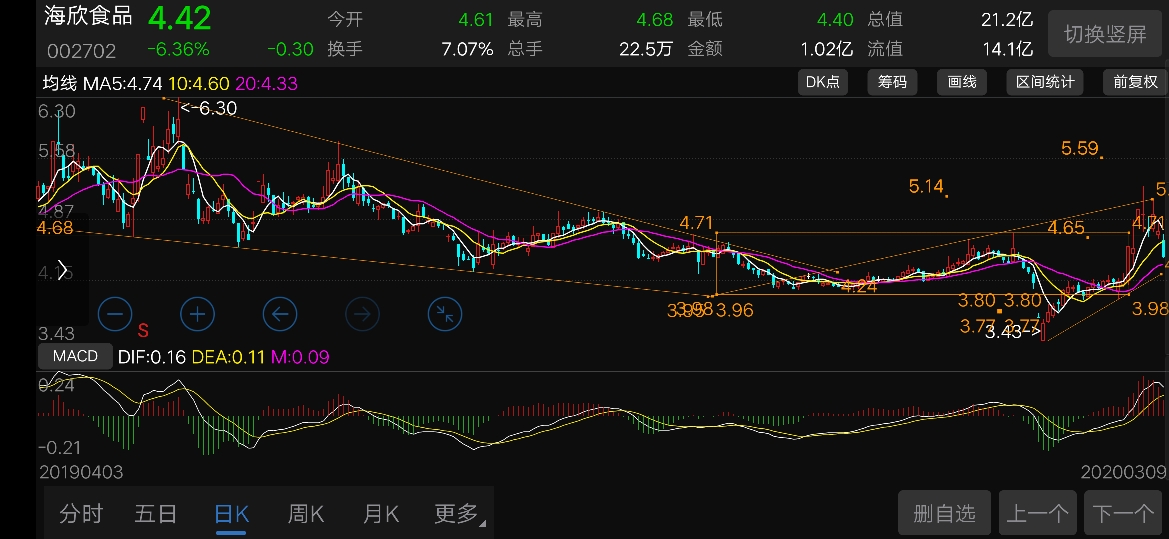Viewport: 1169px width, 539px height.
Task: Zoom in chart with plus icon
Action: tap(198, 314)
